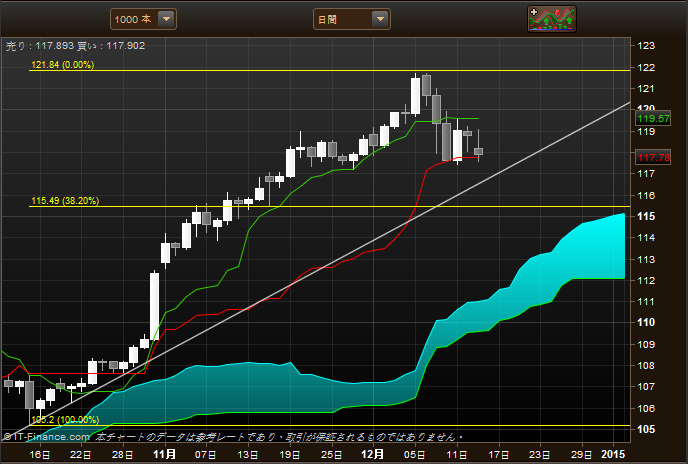Click the green 119.57 price tag

pos(653,119)
